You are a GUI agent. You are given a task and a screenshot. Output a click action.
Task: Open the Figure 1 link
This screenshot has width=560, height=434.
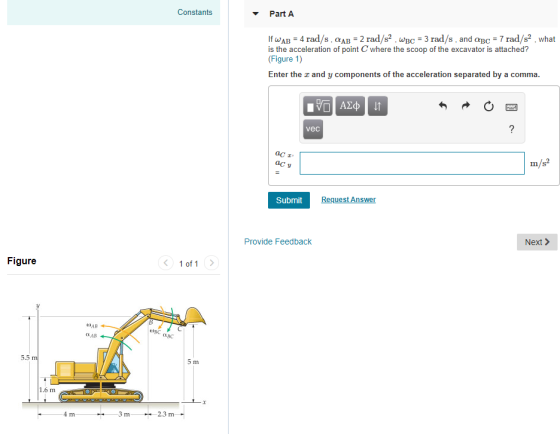point(285,59)
